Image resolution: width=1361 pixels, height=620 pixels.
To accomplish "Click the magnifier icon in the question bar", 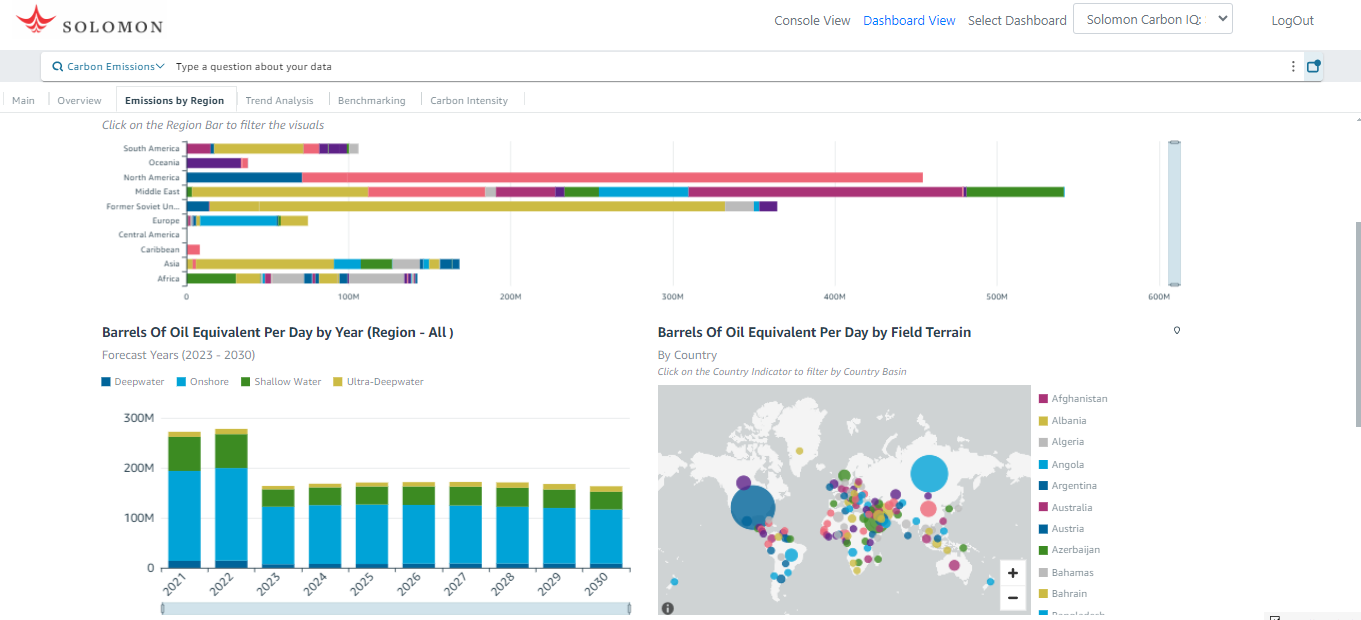I will (58, 67).
